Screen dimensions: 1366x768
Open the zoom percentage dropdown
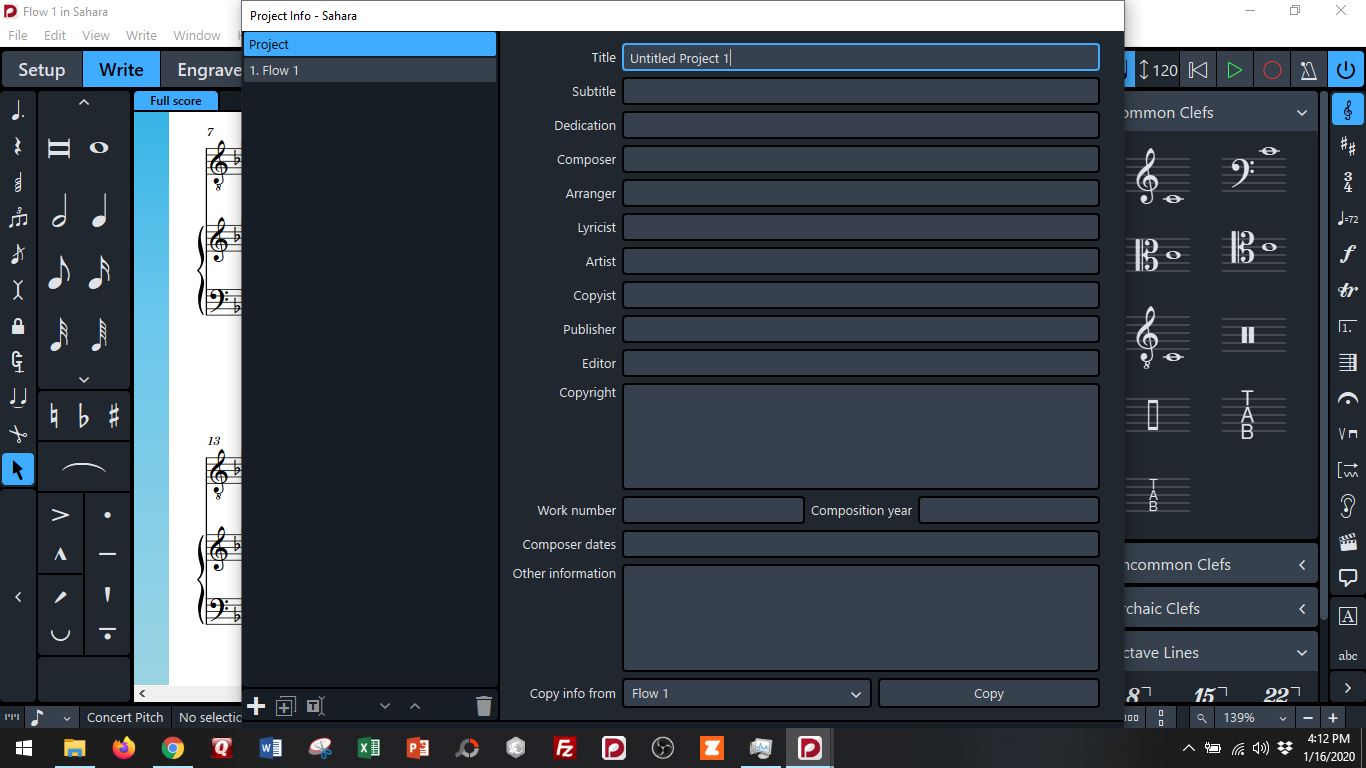point(1256,717)
